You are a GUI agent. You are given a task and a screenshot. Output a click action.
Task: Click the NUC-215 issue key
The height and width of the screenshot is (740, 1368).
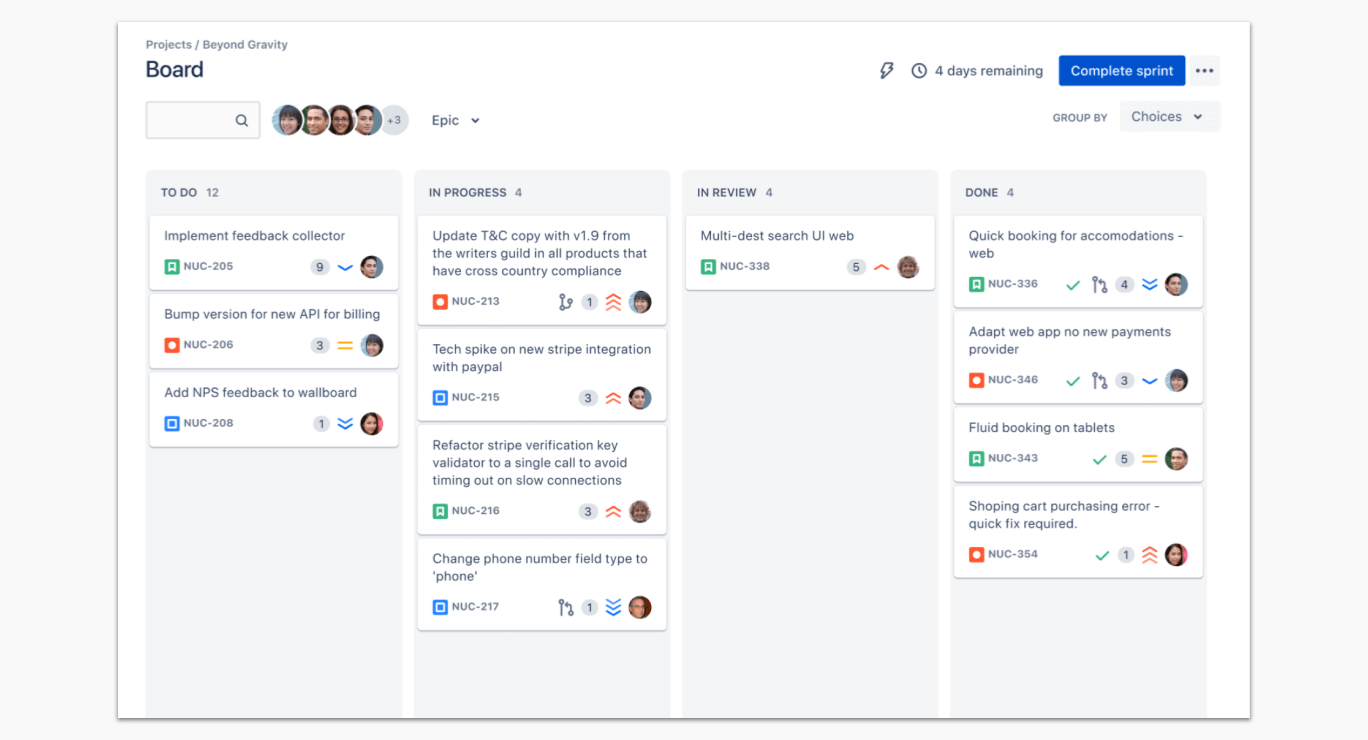[475, 397]
